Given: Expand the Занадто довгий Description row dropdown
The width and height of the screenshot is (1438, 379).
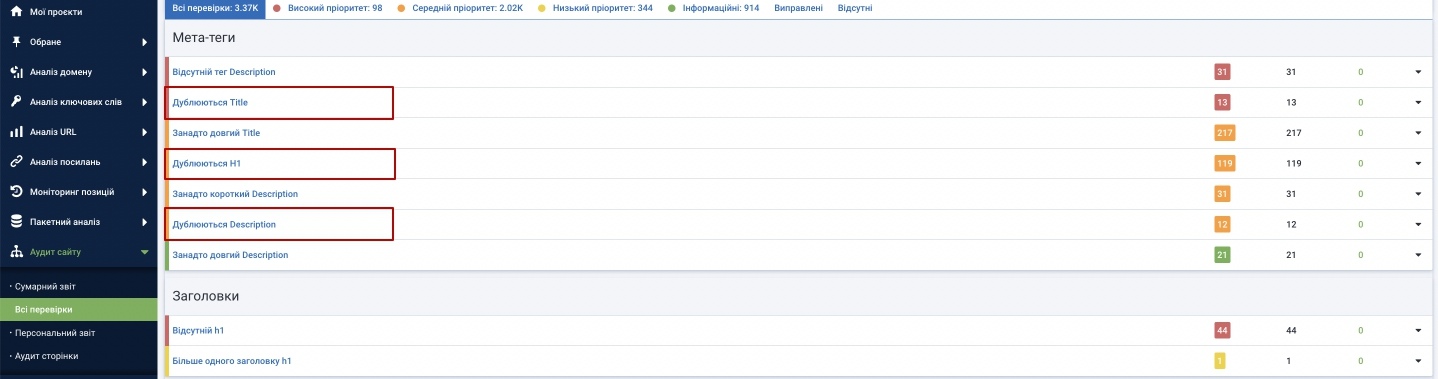Looking at the screenshot, I should [x=1417, y=255].
